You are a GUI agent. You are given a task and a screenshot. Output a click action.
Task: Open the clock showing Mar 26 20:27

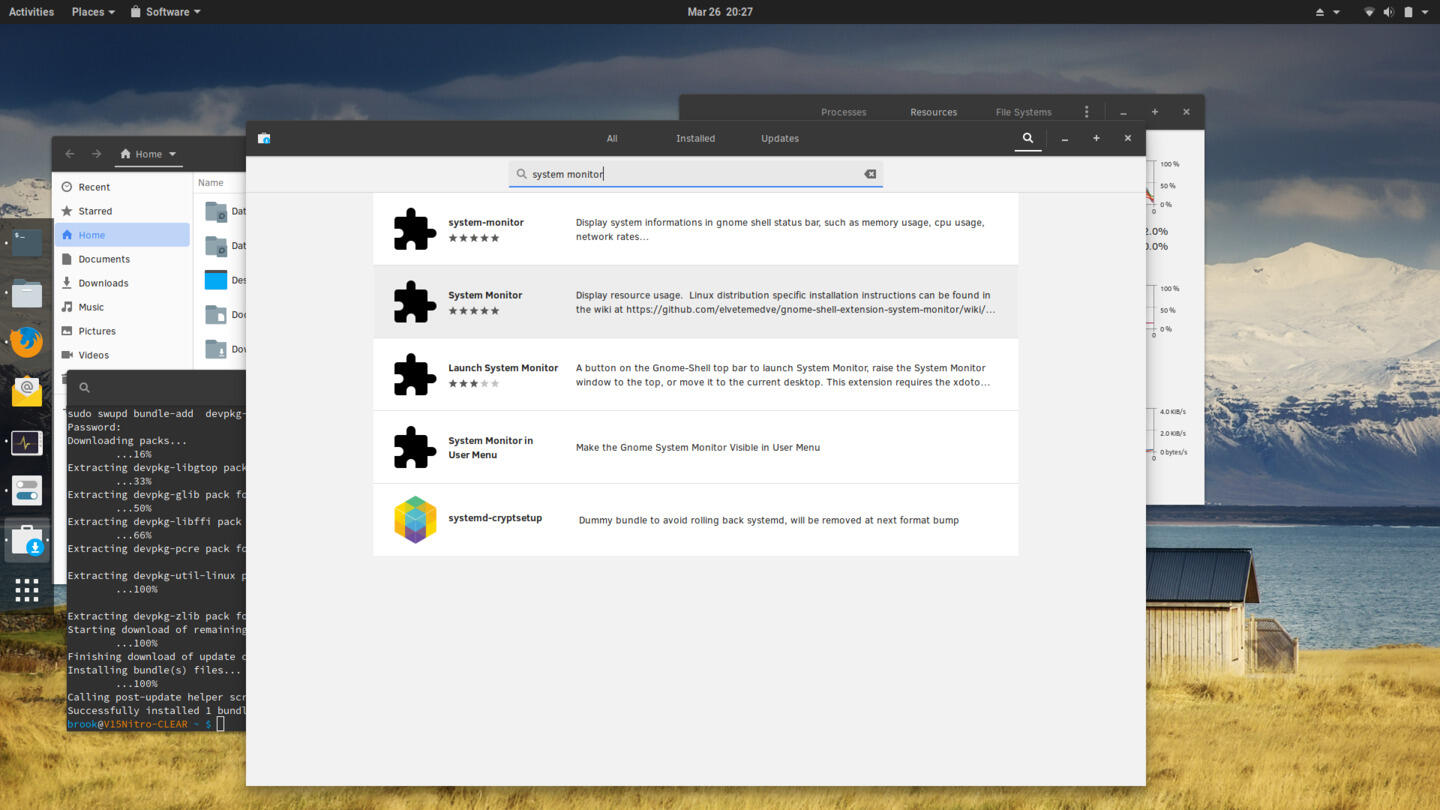720,12
